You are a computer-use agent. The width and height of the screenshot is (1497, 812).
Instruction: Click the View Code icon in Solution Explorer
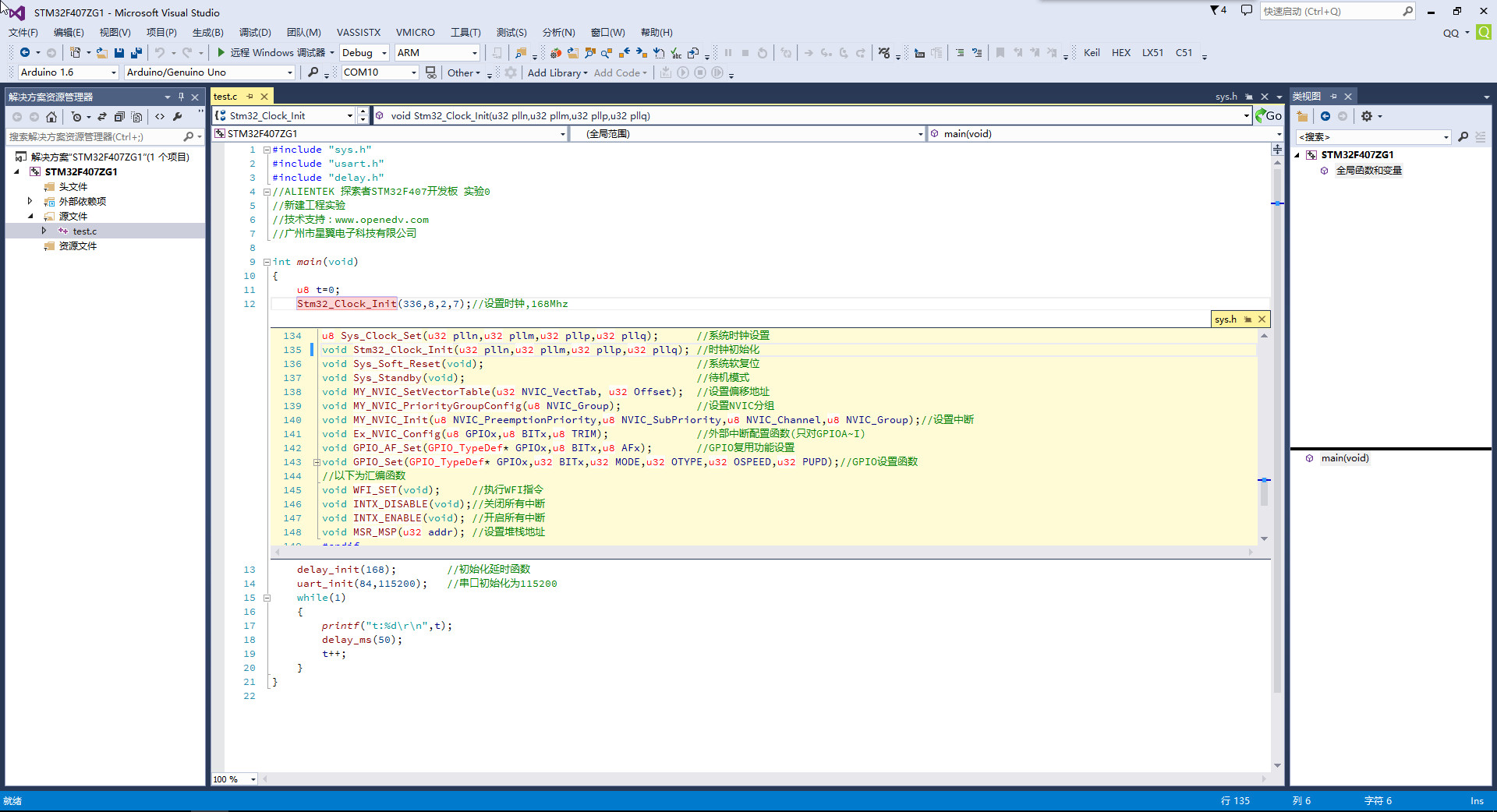(x=160, y=117)
